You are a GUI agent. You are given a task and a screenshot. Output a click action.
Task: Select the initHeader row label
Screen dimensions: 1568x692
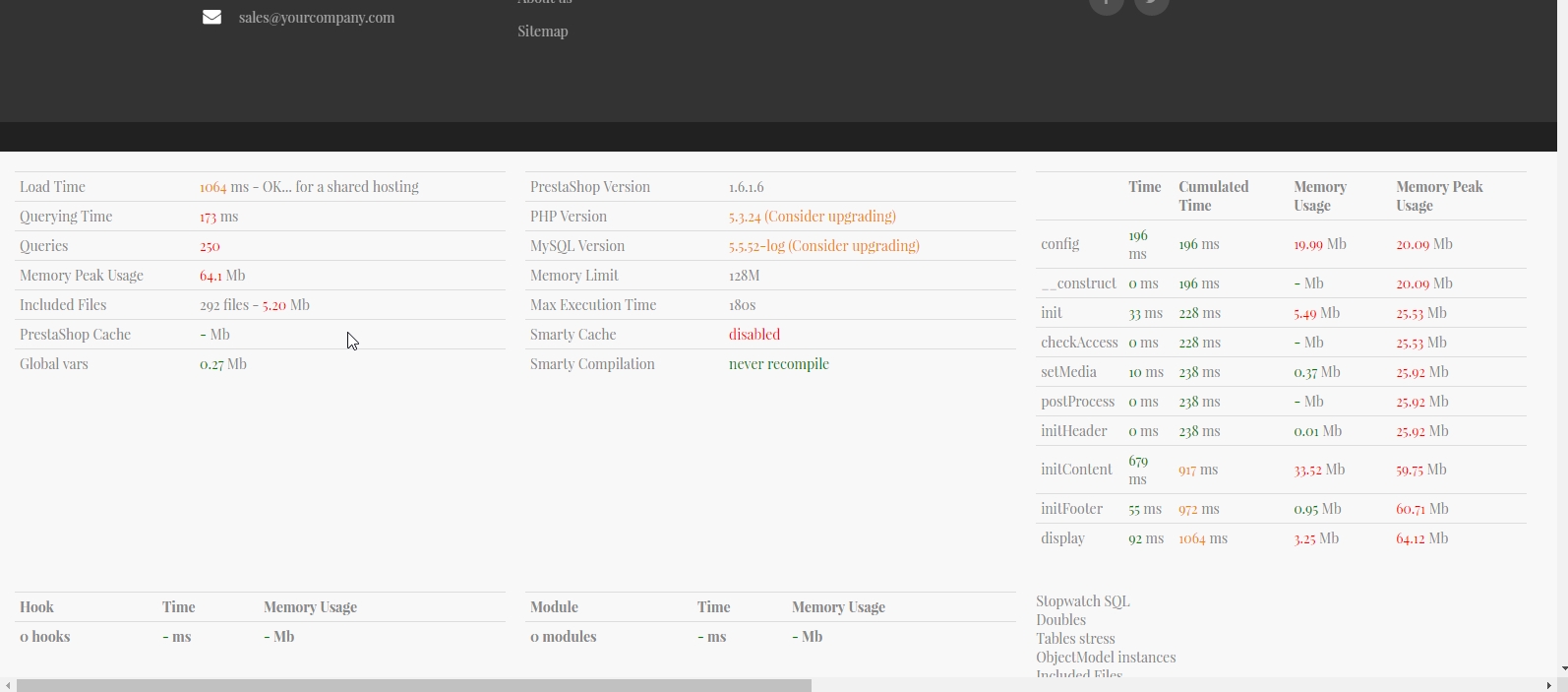pyautogui.click(x=1074, y=431)
